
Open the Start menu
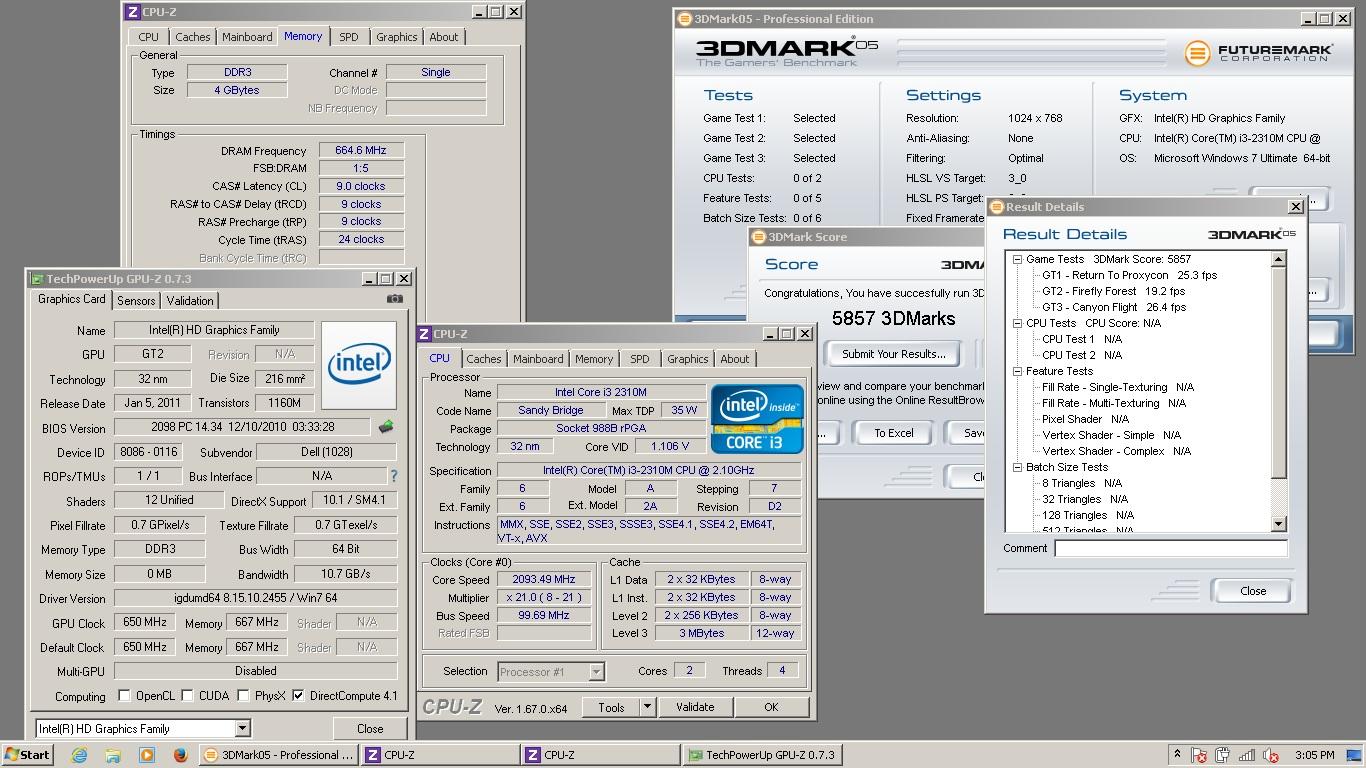27,755
